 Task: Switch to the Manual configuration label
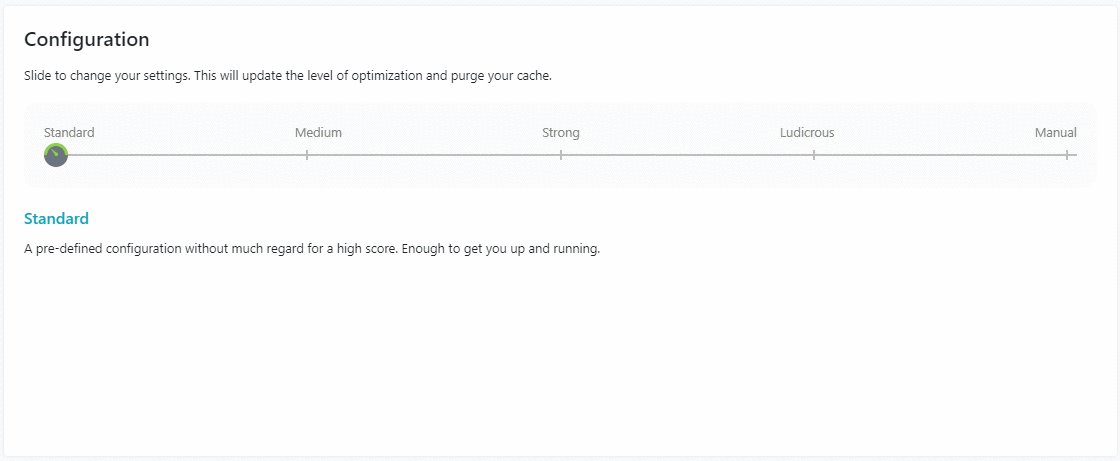(x=1055, y=132)
